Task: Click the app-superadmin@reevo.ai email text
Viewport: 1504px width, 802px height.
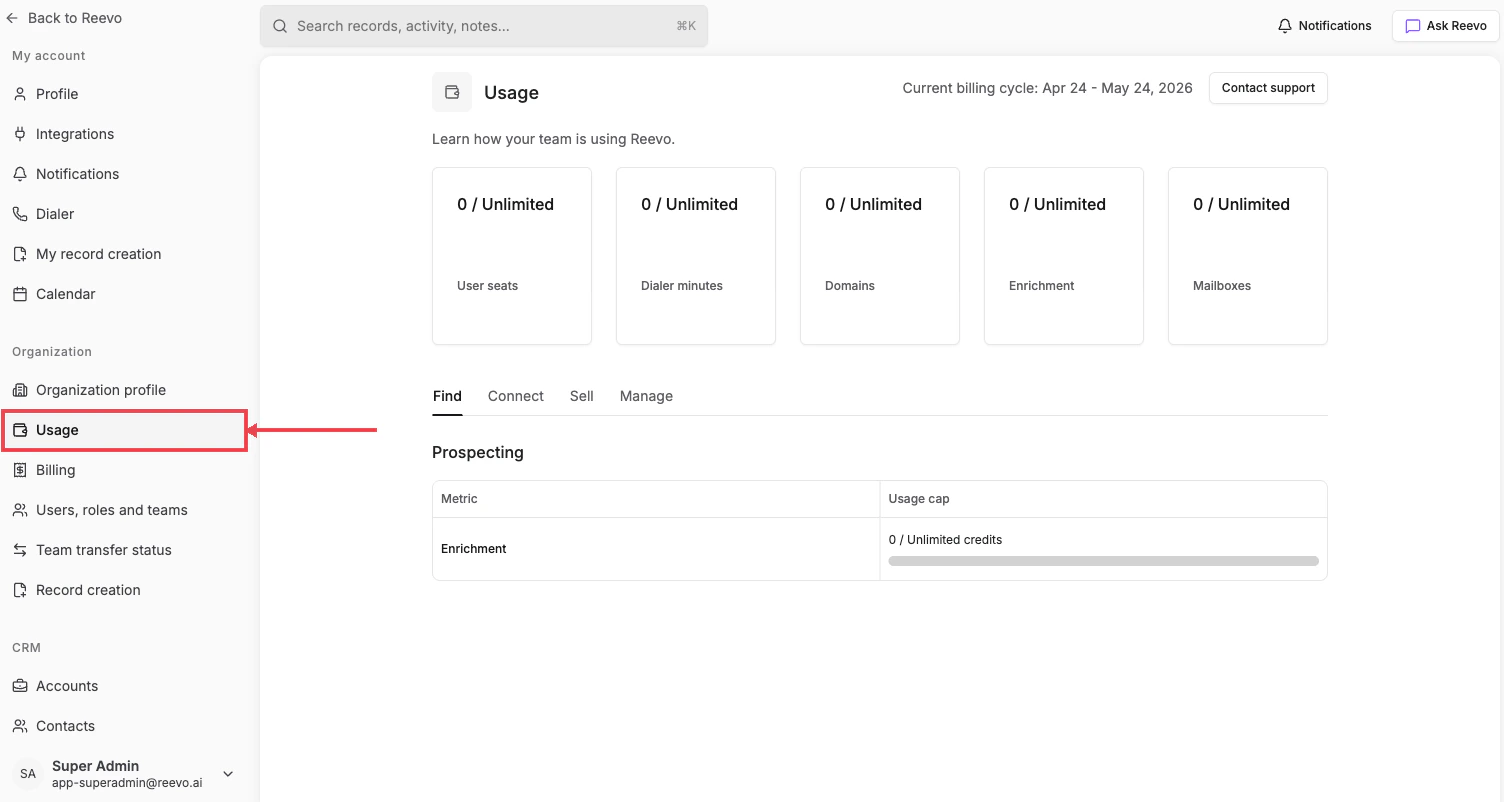Action: [x=127, y=783]
